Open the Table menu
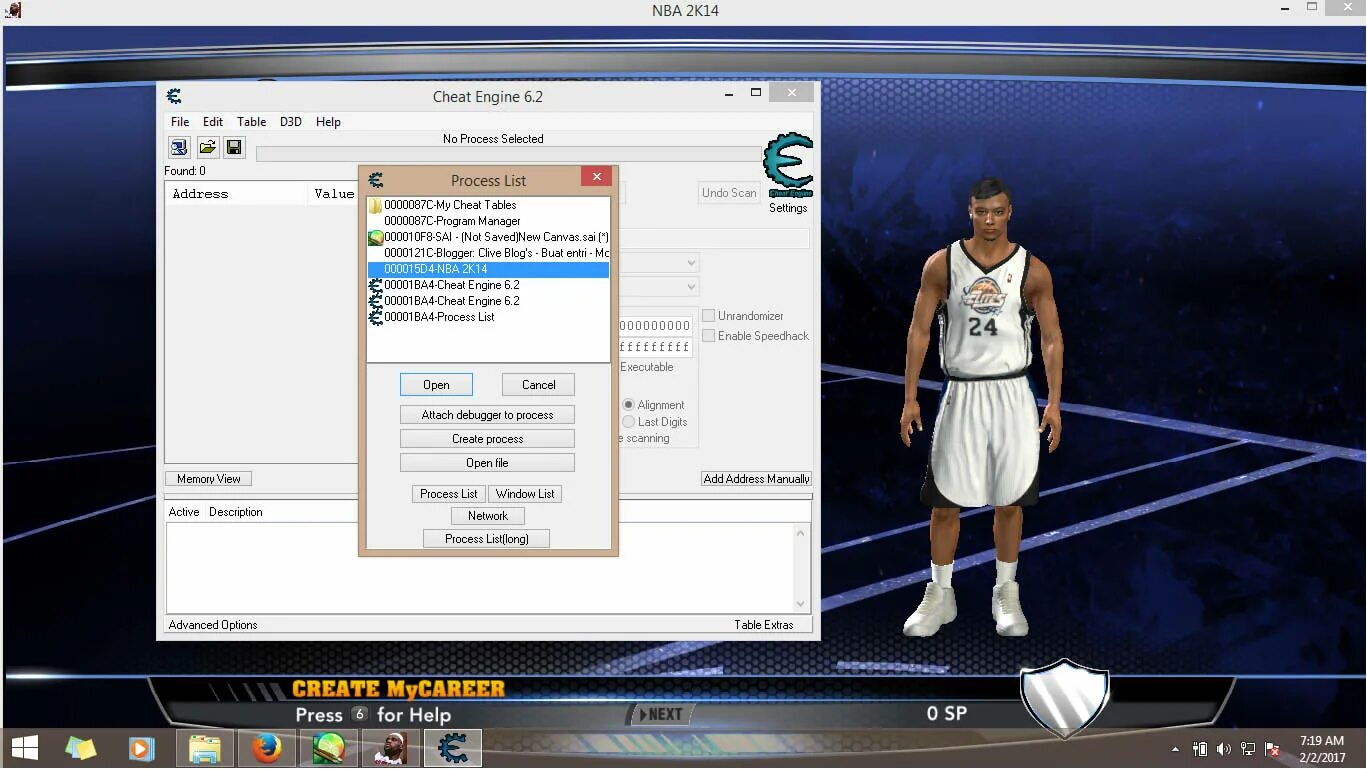Image resolution: width=1367 pixels, height=769 pixels. pos(251,122)
